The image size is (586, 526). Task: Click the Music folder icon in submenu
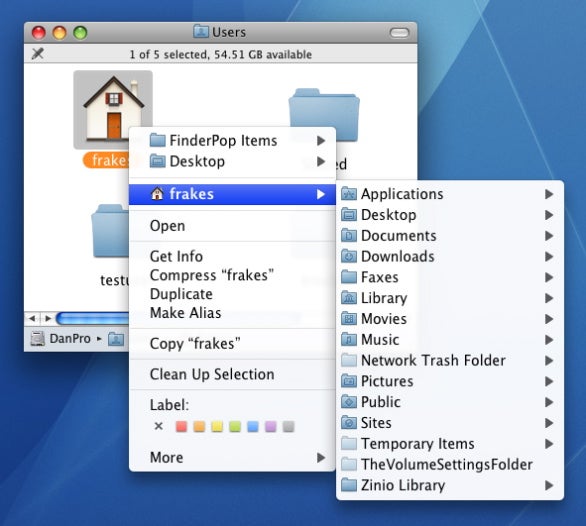click(x=349, y=339)
